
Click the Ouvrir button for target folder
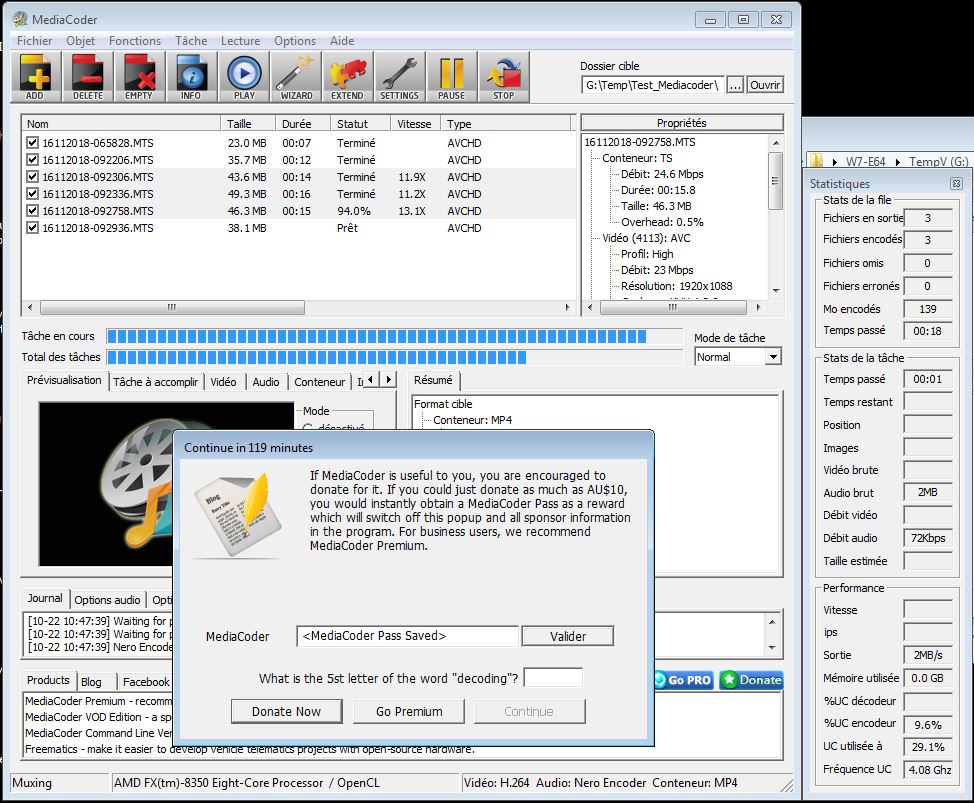765,85
